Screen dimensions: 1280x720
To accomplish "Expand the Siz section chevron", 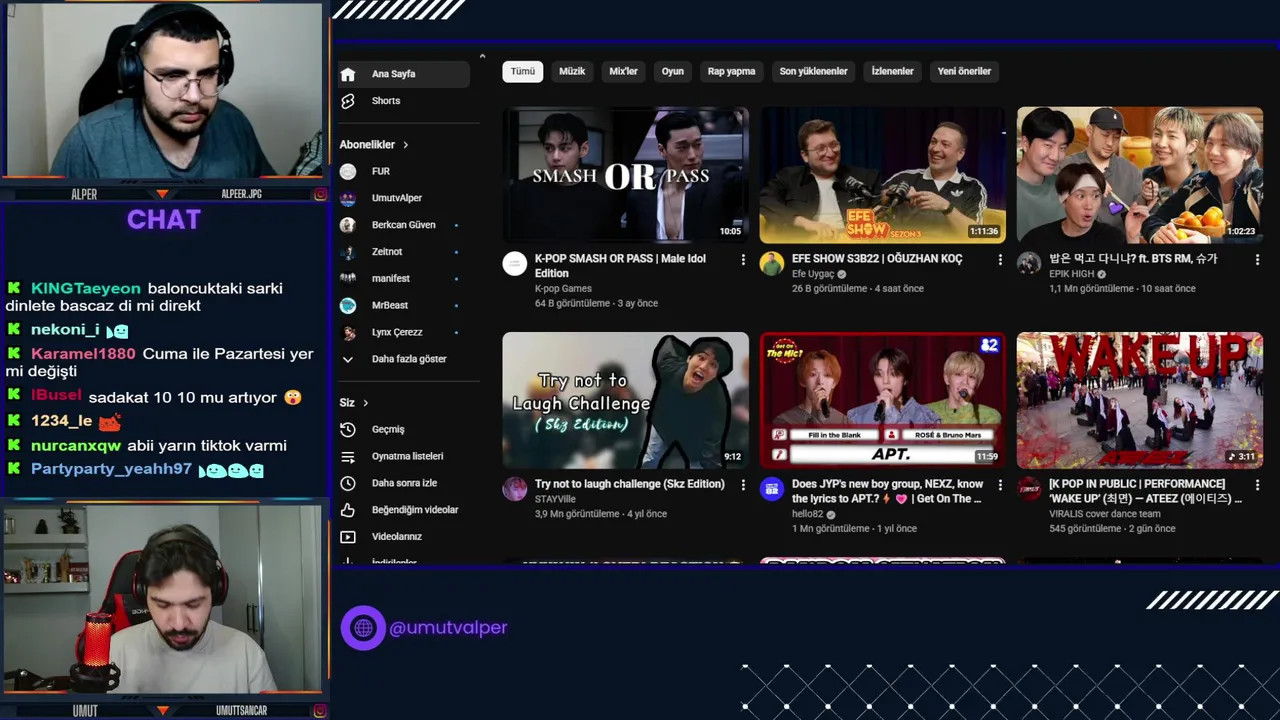I will coord(365,403).
